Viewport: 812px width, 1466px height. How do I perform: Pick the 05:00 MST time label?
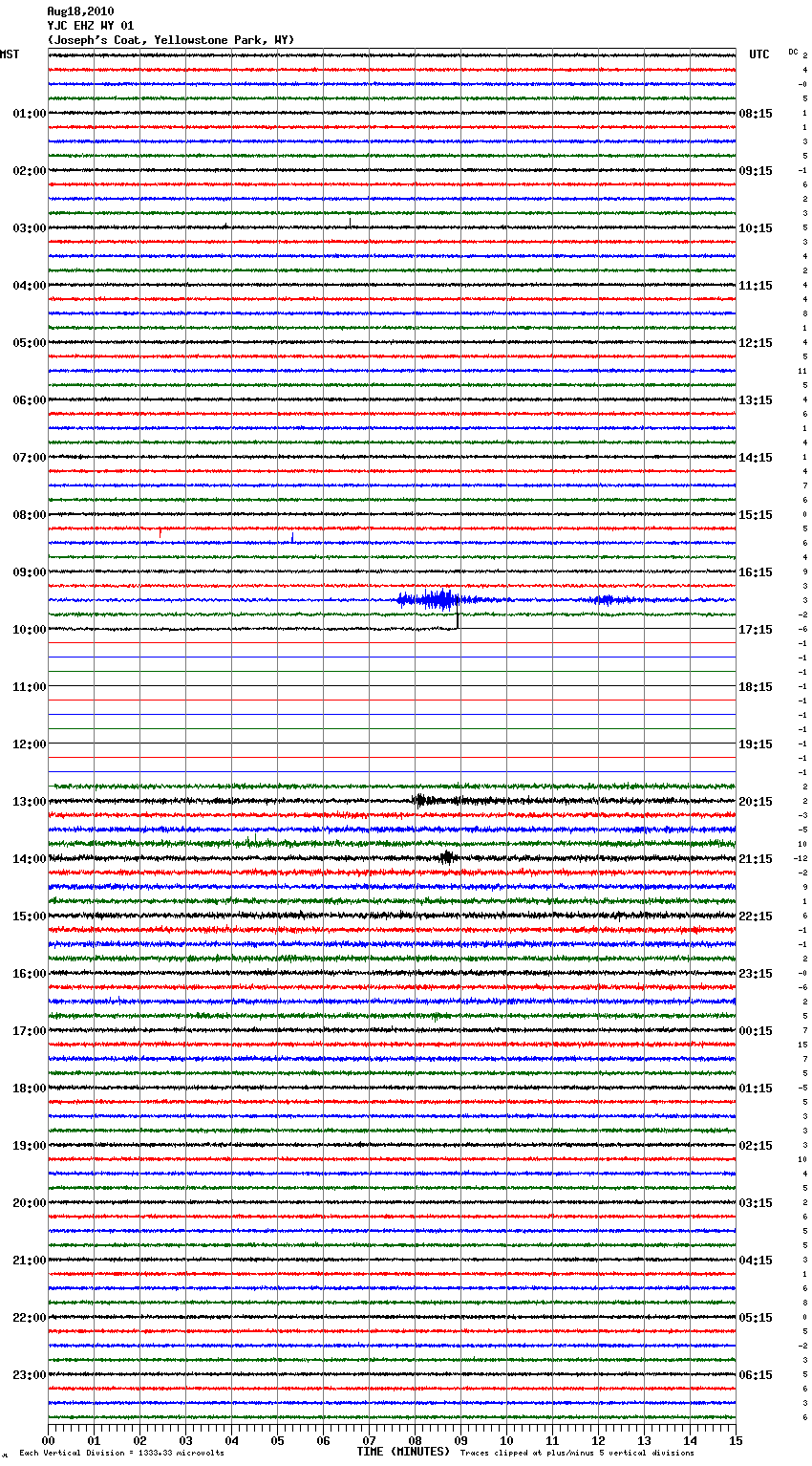point(30,343)
